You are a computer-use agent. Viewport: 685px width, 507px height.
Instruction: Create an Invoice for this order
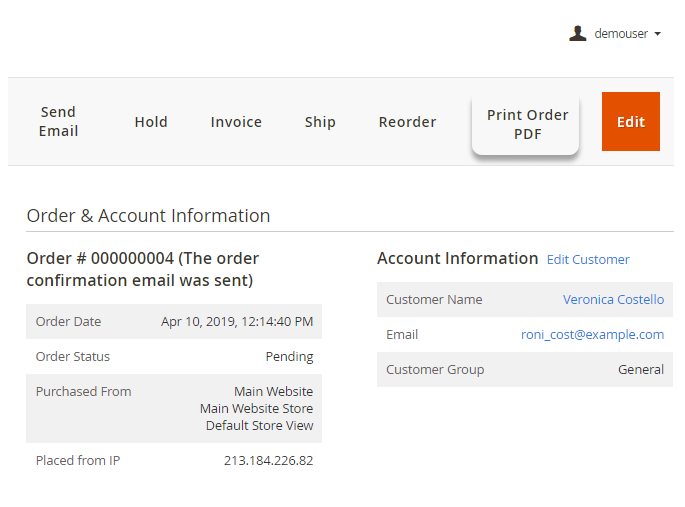236,122
